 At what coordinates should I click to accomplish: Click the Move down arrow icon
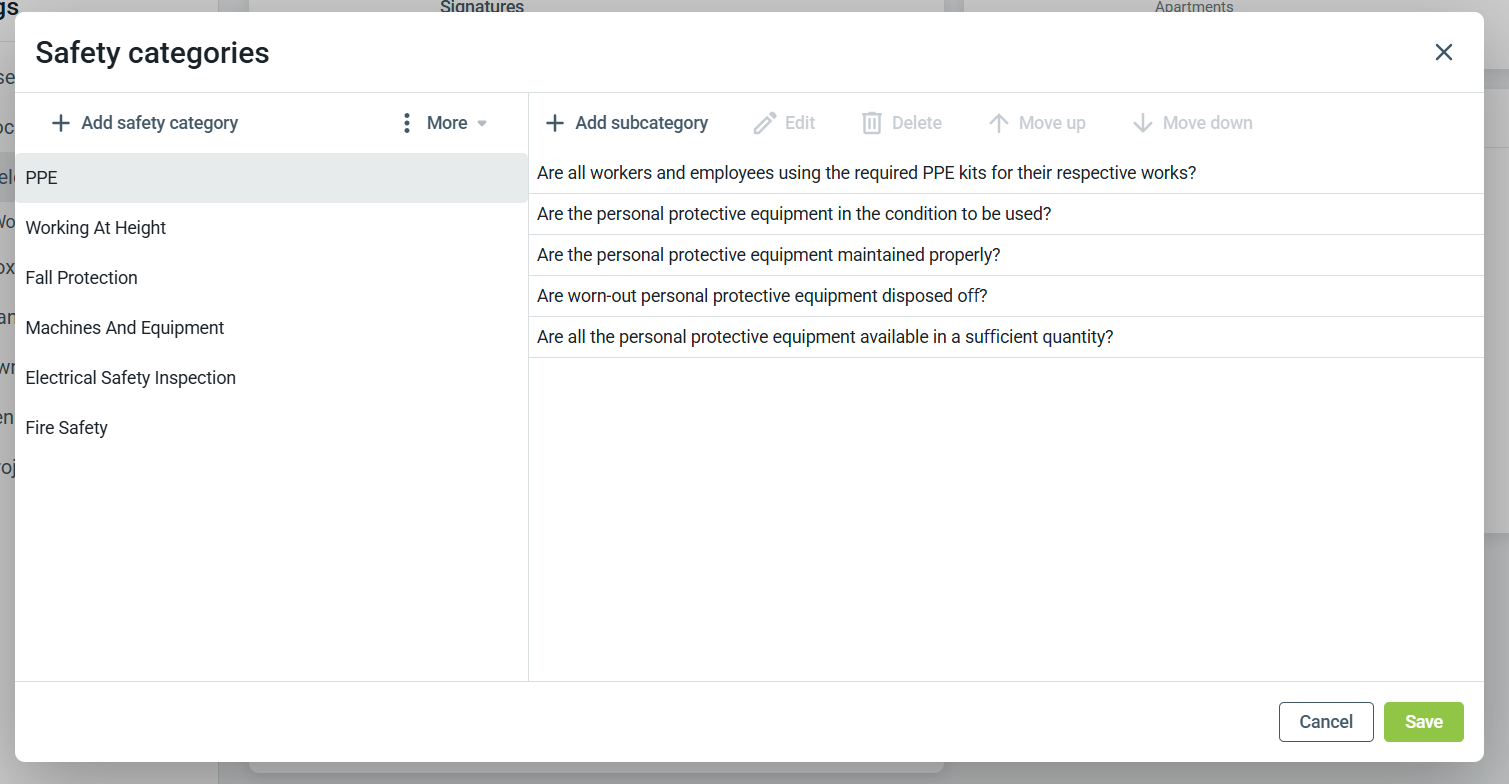[x=1142, y=123]
